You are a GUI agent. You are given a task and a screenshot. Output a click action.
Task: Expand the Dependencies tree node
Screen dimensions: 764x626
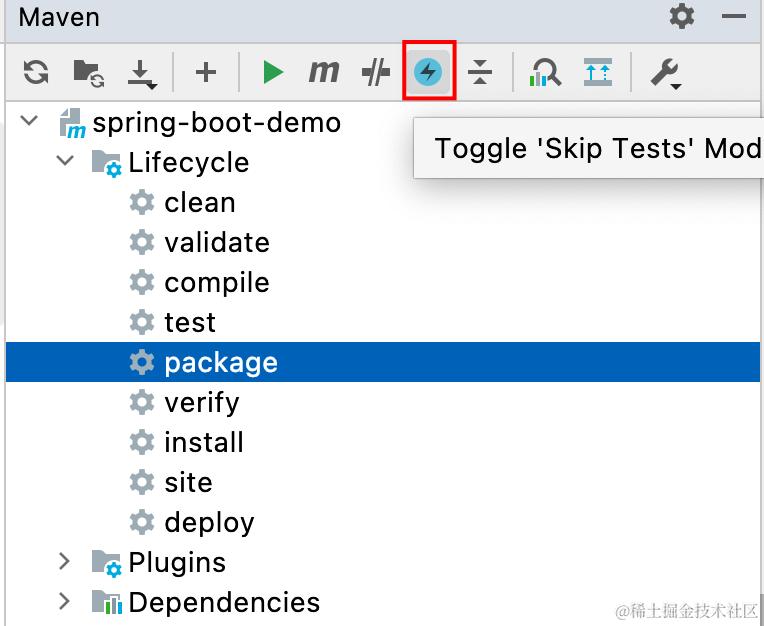pos(65,601)
